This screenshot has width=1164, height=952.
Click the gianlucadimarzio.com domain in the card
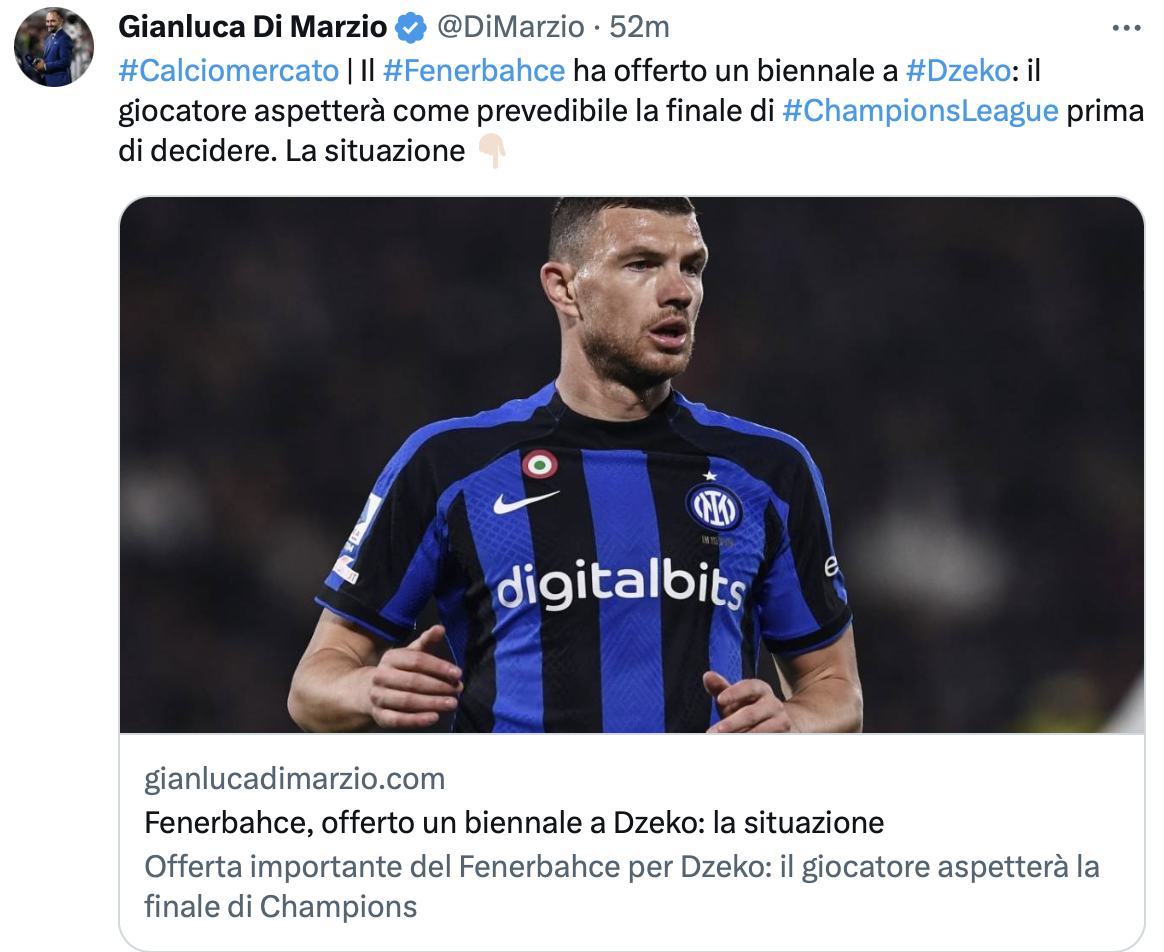point(295,778)
